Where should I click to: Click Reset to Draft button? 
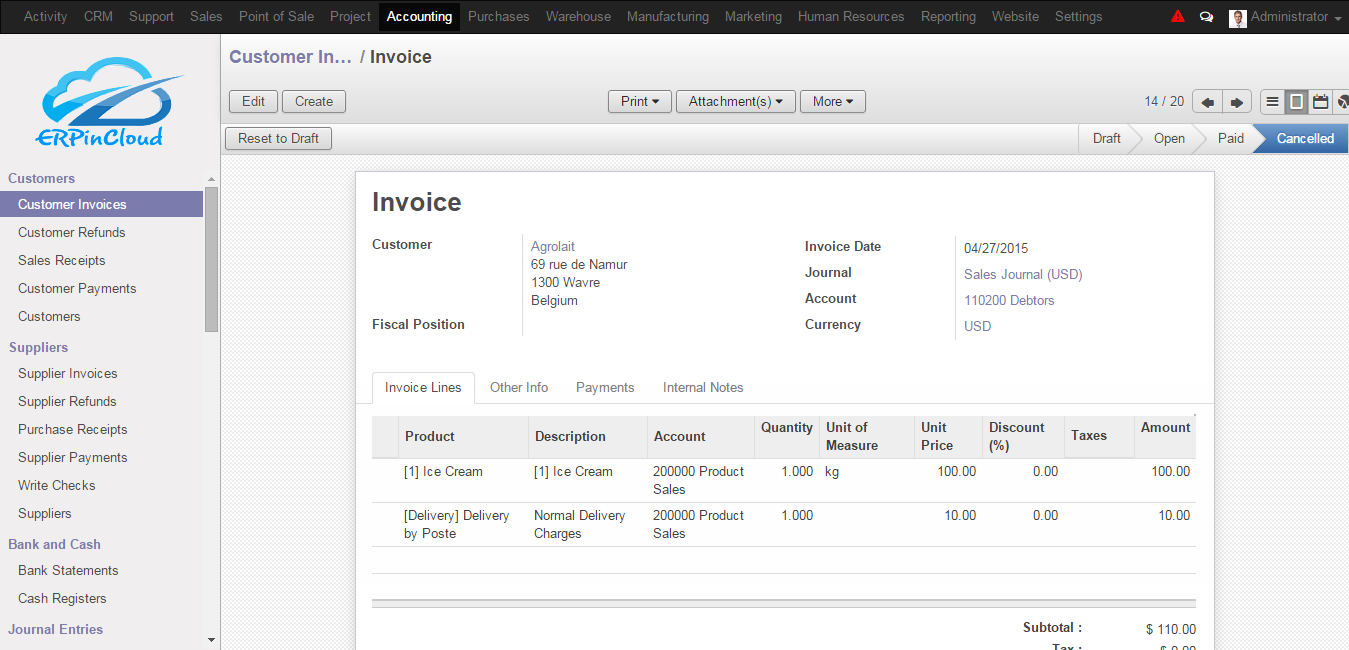[x=278, y=139]
